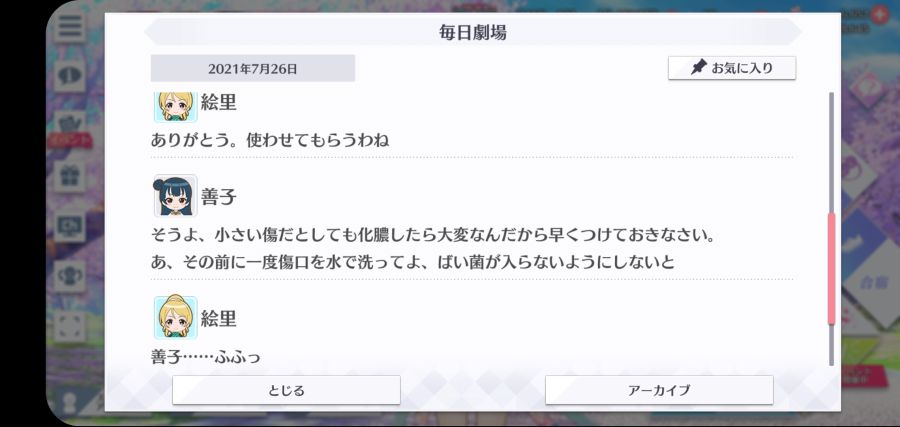Close the dialog with とじる button

click(286, 390)
